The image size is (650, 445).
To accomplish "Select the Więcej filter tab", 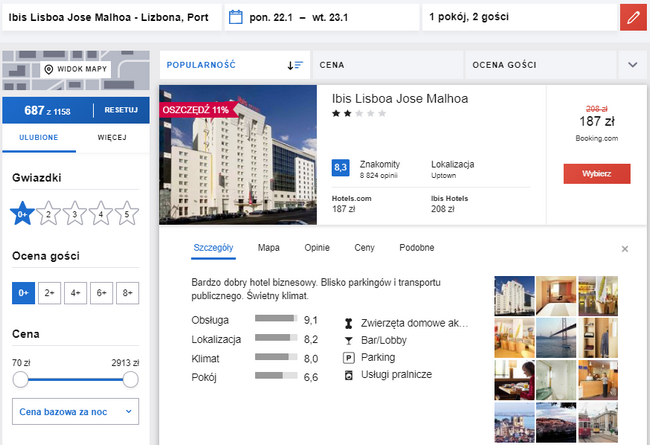I will (x=112, y=138).
